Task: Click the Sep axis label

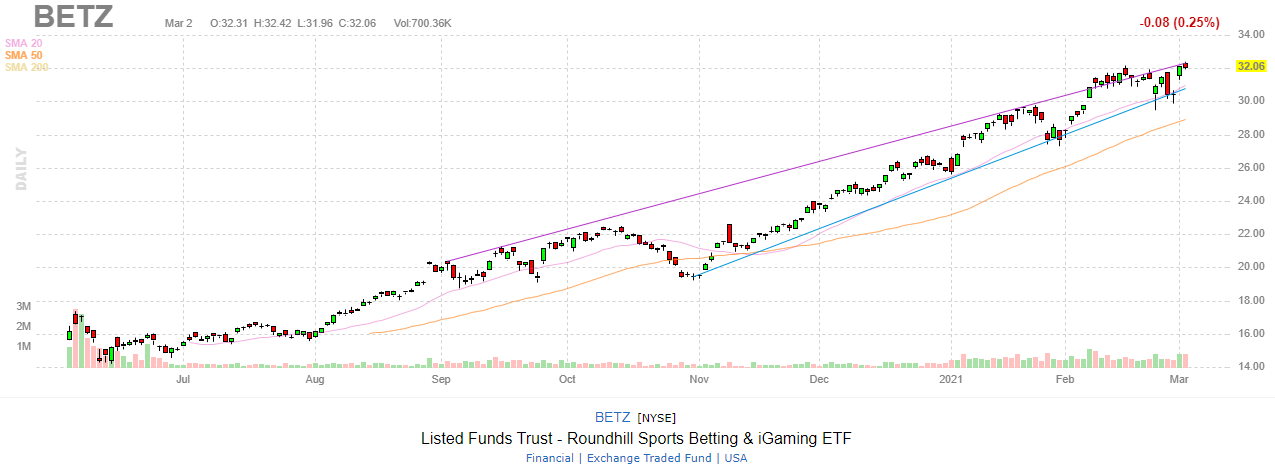Action: pyautogui.click(x=441, y=380)
